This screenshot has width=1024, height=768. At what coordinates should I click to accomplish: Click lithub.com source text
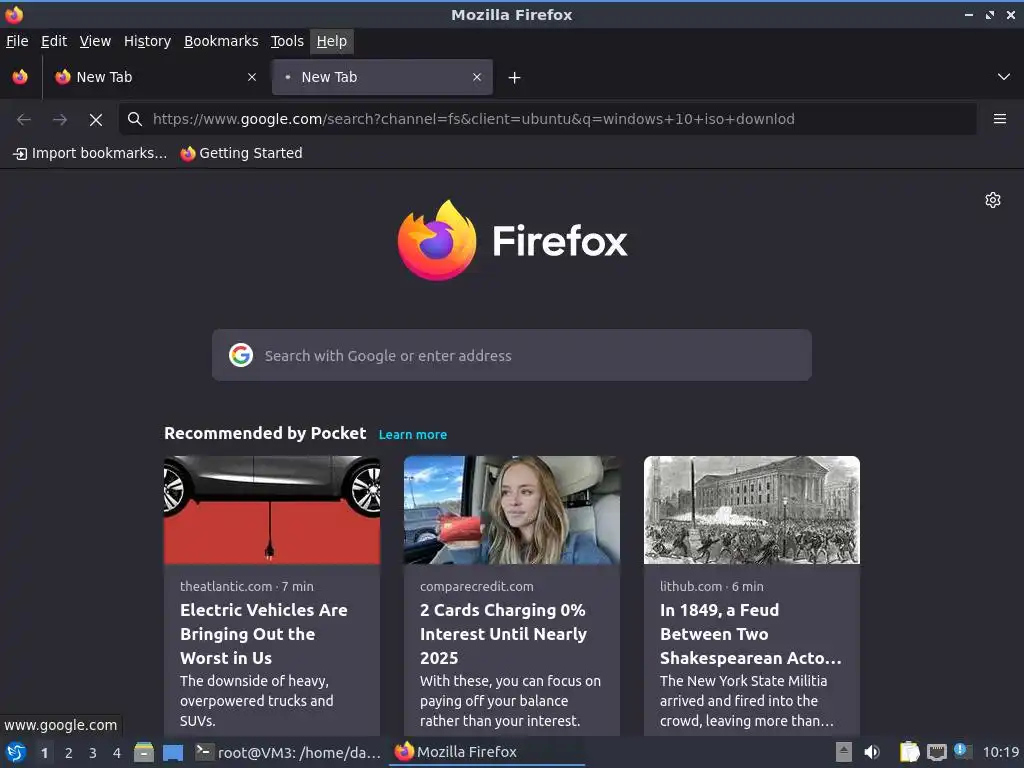(x=691, y=586)
